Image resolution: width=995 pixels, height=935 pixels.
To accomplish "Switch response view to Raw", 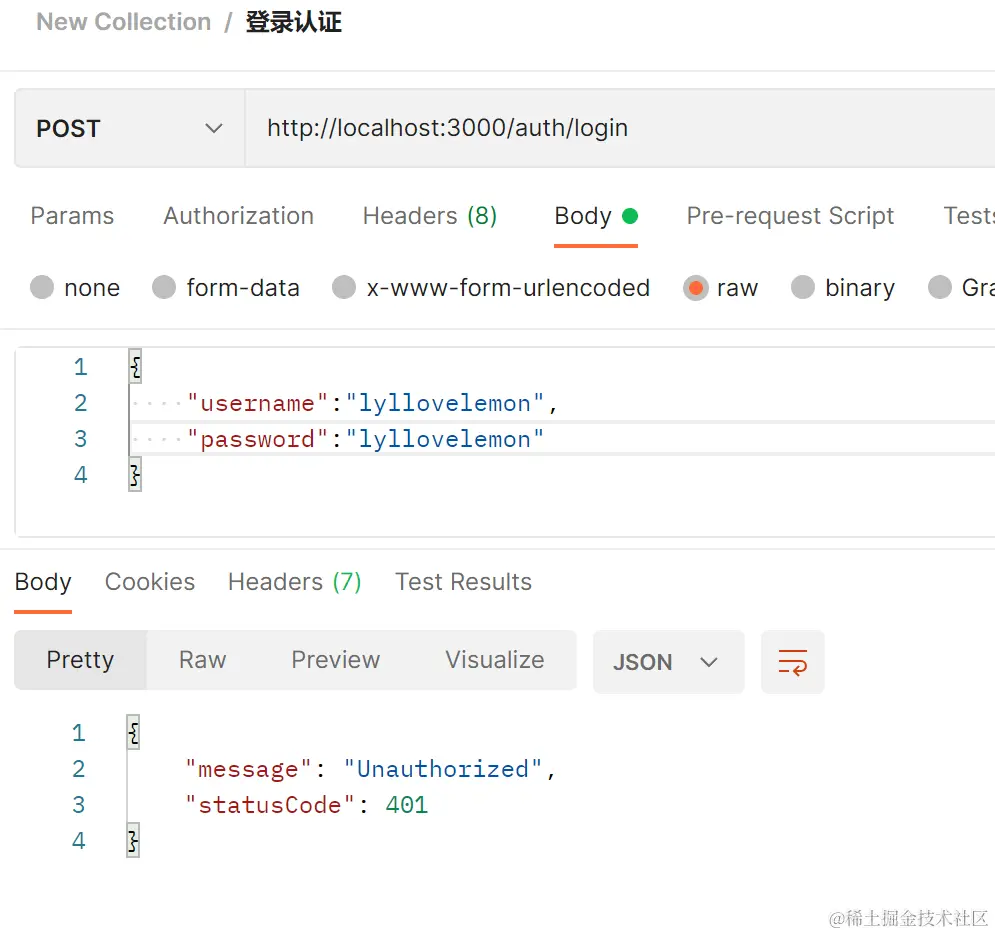I will point(202,660).
